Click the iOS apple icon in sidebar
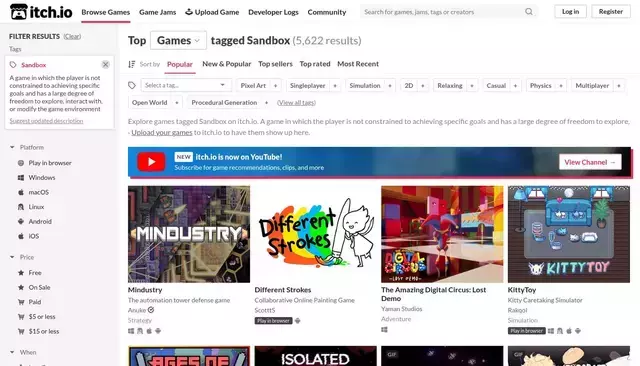640x366 pixels. [x=21, y=236]
